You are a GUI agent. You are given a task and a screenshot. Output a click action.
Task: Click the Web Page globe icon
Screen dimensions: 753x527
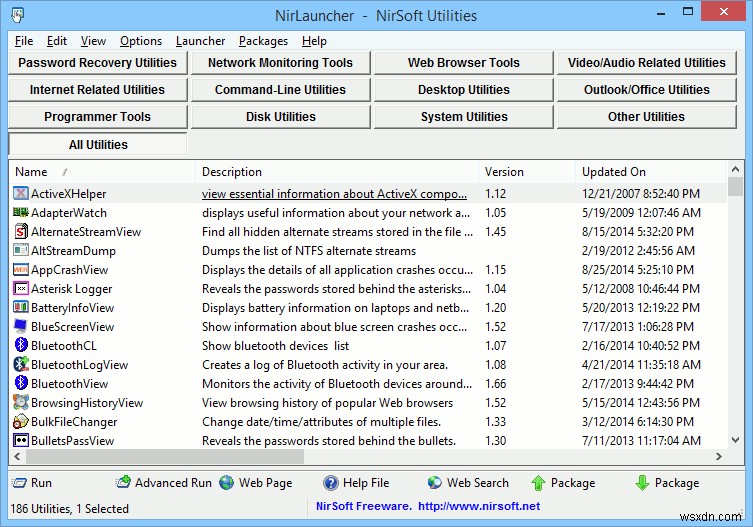point(227,483)
